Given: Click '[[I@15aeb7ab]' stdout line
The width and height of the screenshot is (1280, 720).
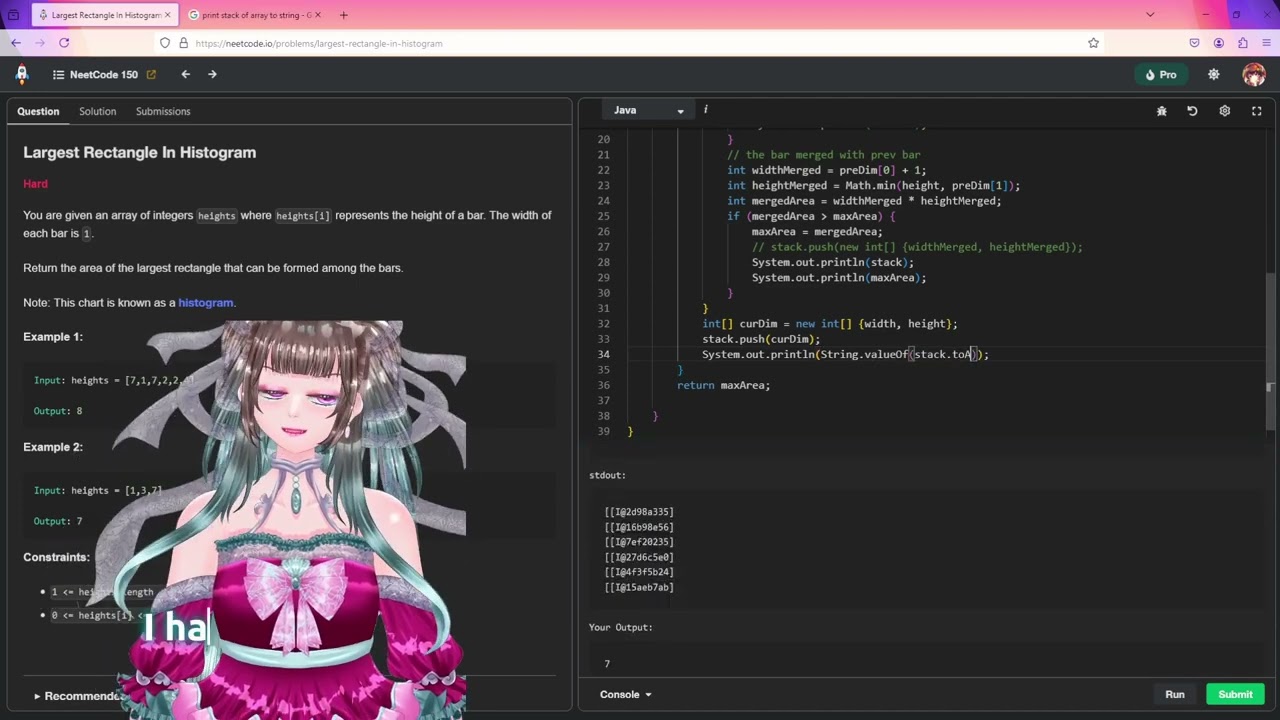Looking at the screenshot, I should click(639, 587).
